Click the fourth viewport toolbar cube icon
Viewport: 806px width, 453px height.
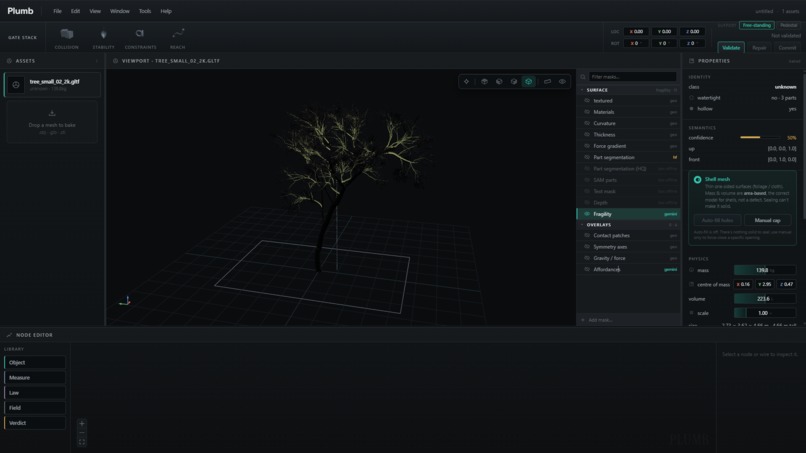point(514,81)
